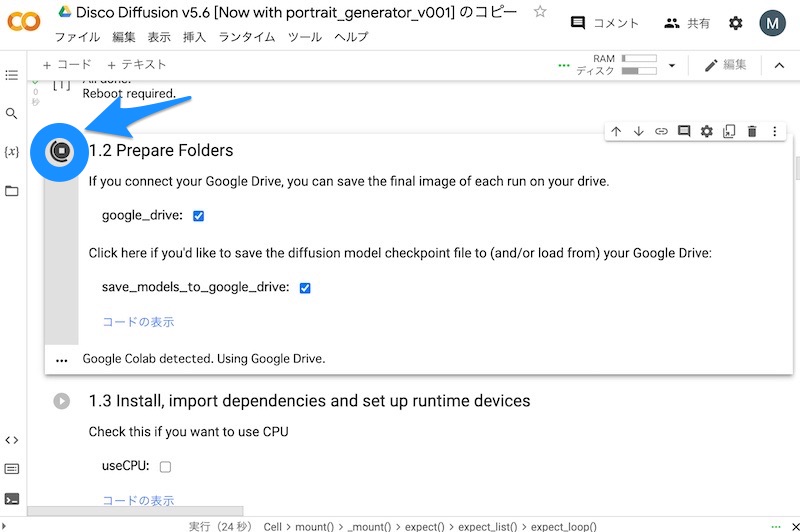Screen dimensions: 800x532
Task: Expand the RAM and disk dropdown arrow
Action: (x=672, y=65)
